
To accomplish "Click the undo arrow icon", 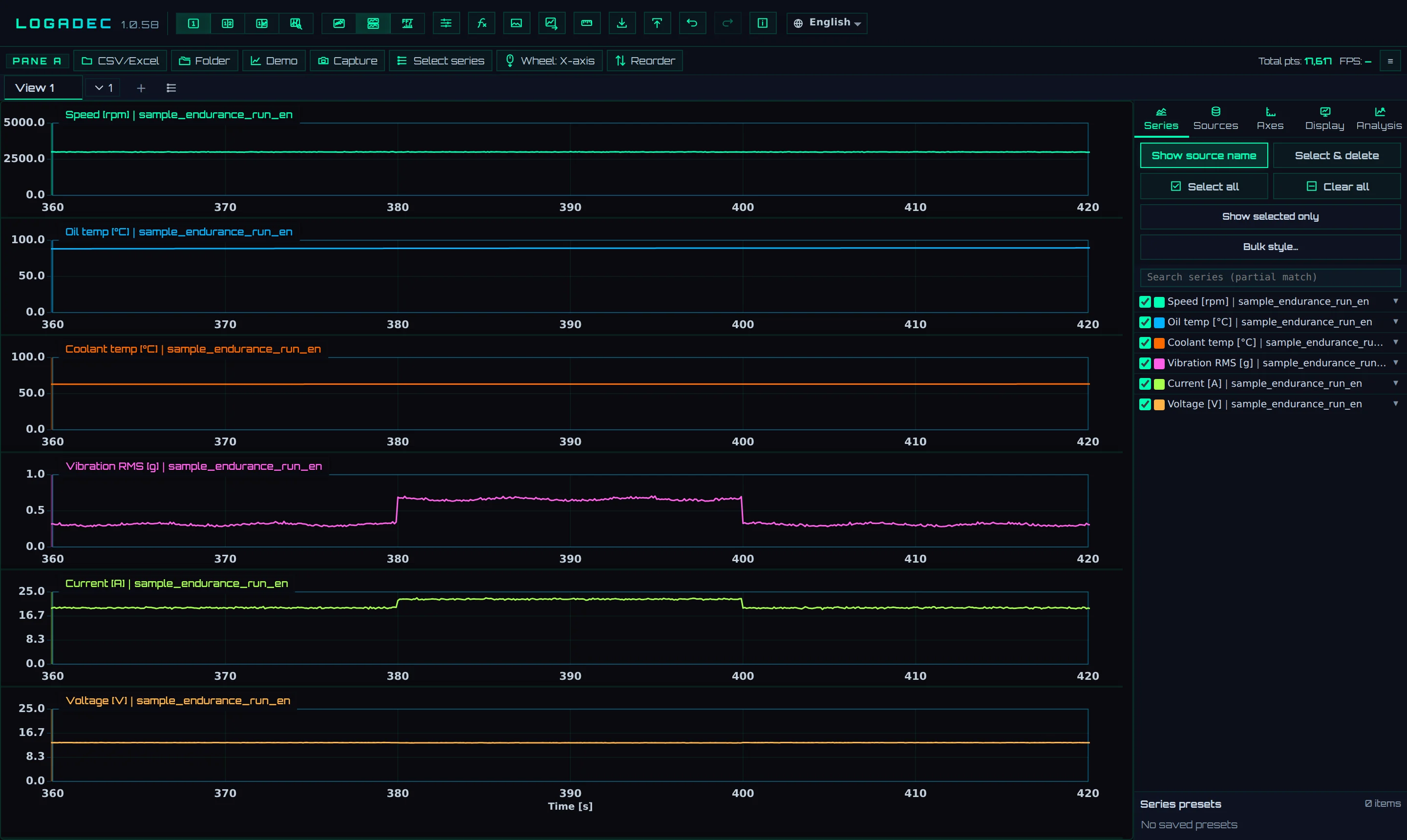I will (692, 23).
